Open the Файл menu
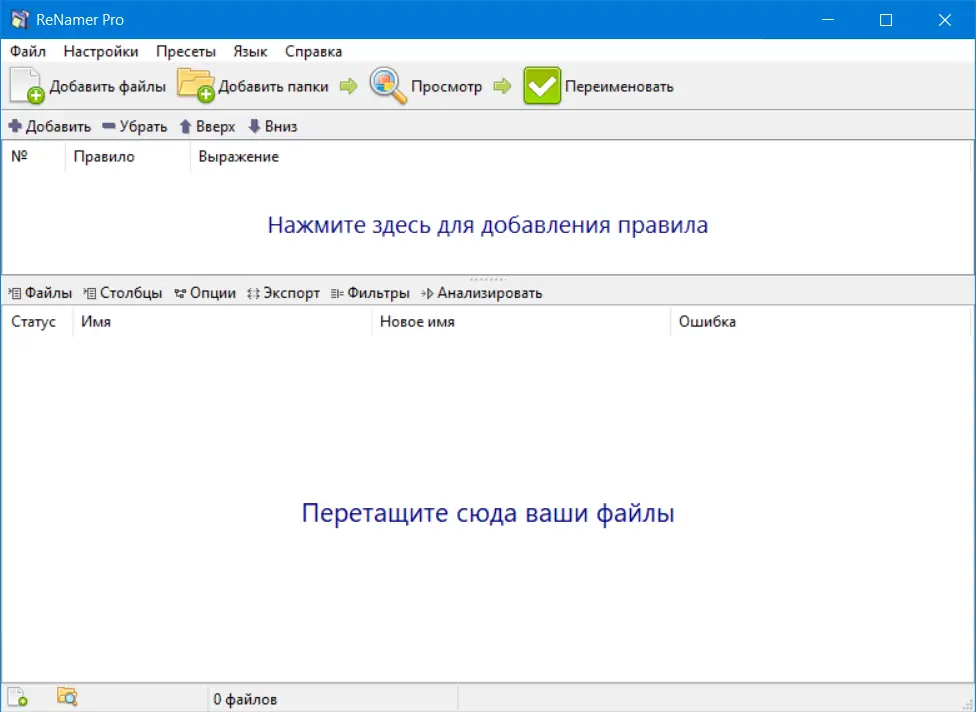The width and height of the screenshot is (976, 712). 28,51
